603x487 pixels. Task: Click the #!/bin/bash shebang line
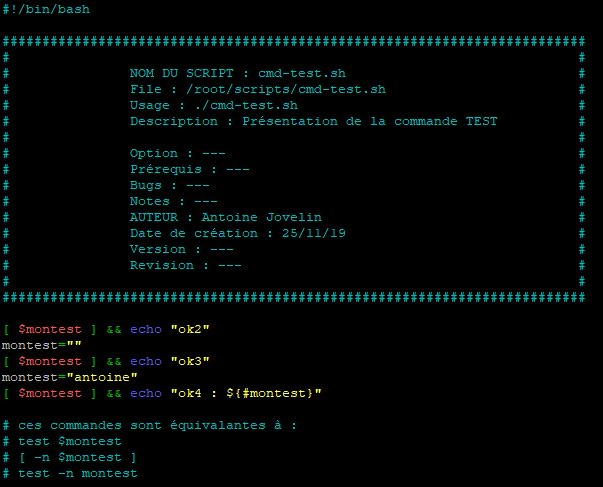pyautogui.click(x=45, y=9)
